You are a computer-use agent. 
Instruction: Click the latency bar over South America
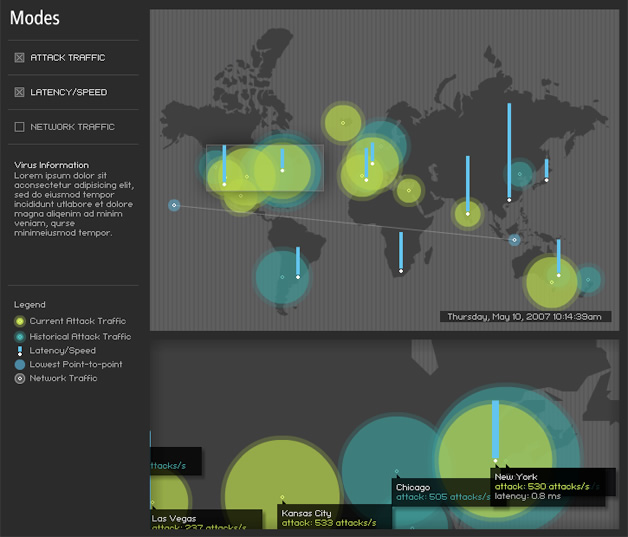coord(298,262)
